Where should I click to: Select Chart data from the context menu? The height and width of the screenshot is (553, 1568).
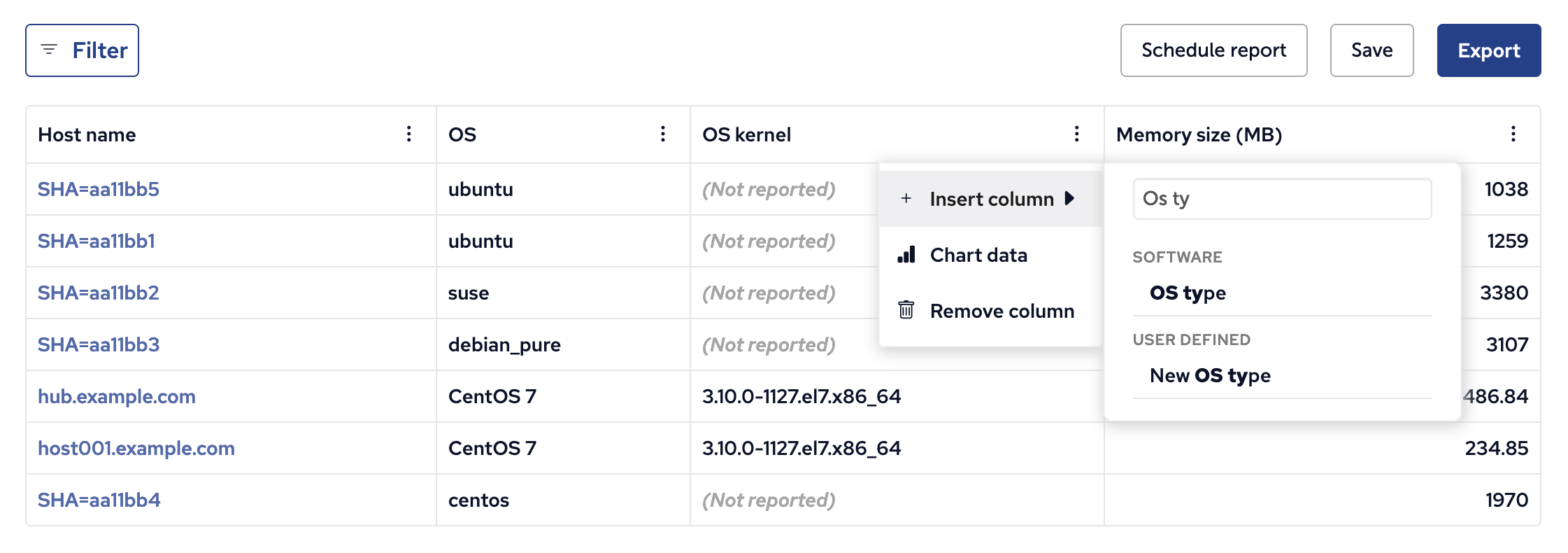pyautogui.click(x=978, y=255)
